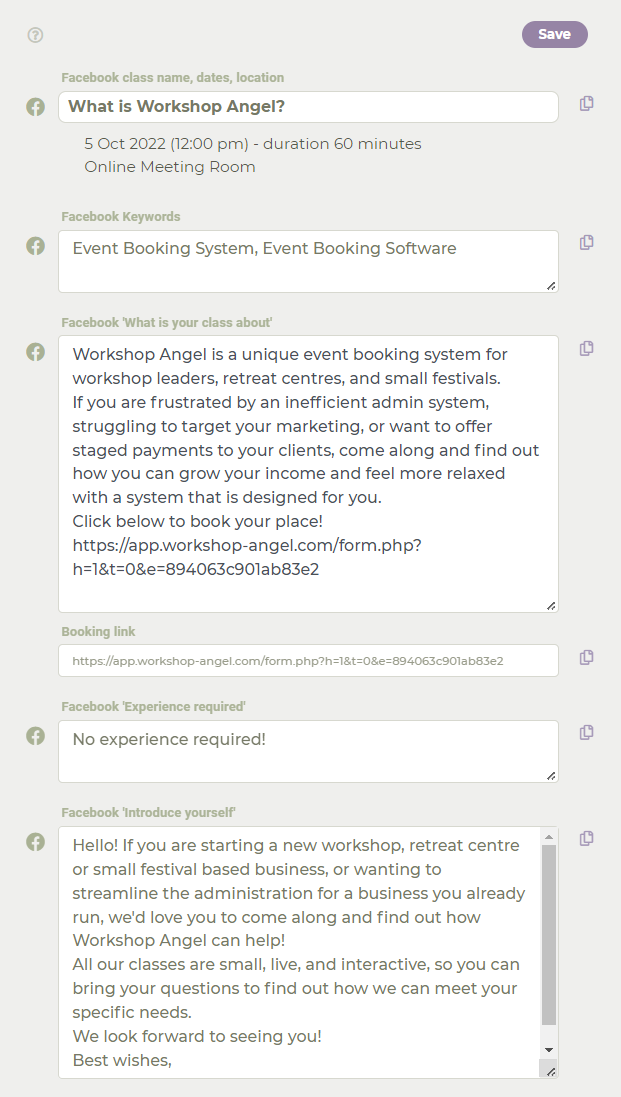Copy the Facebook Keywords text
621x1097 pixels.
point(587,243)
